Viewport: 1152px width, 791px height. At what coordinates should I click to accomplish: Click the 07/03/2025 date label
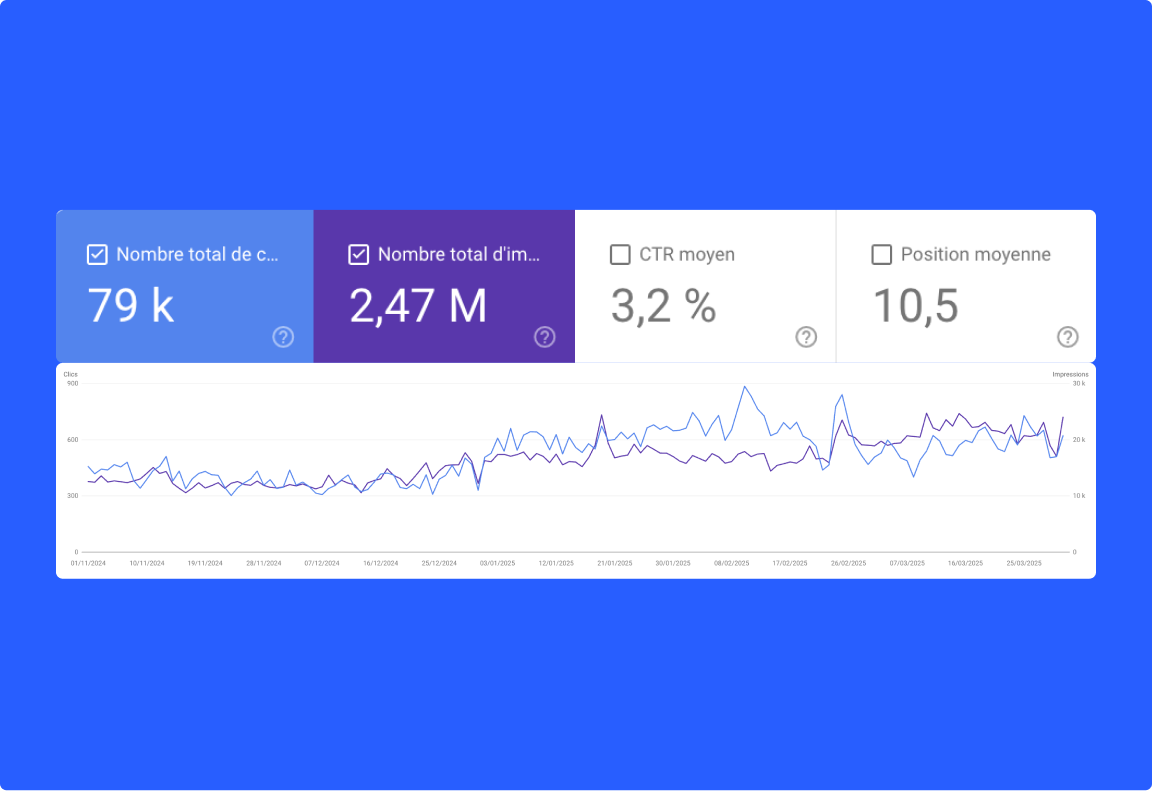907,563
